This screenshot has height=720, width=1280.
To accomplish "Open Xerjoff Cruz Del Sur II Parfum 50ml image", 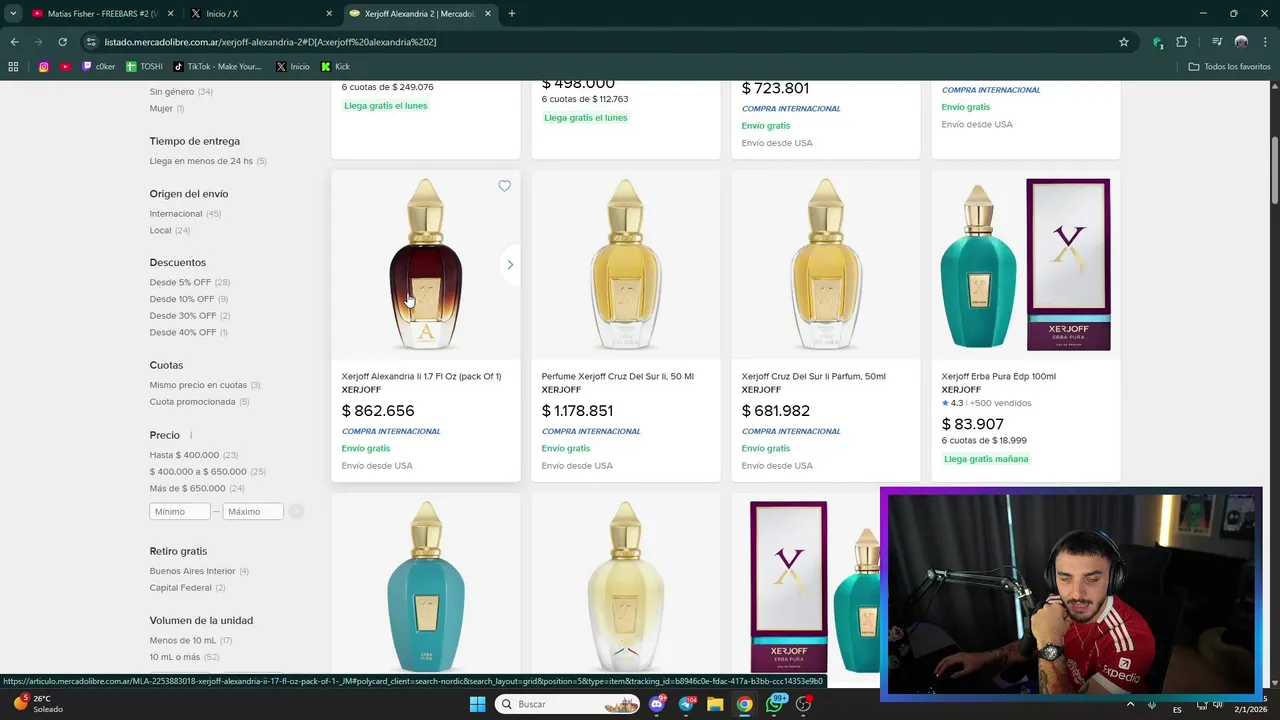I will pos(826,265).
